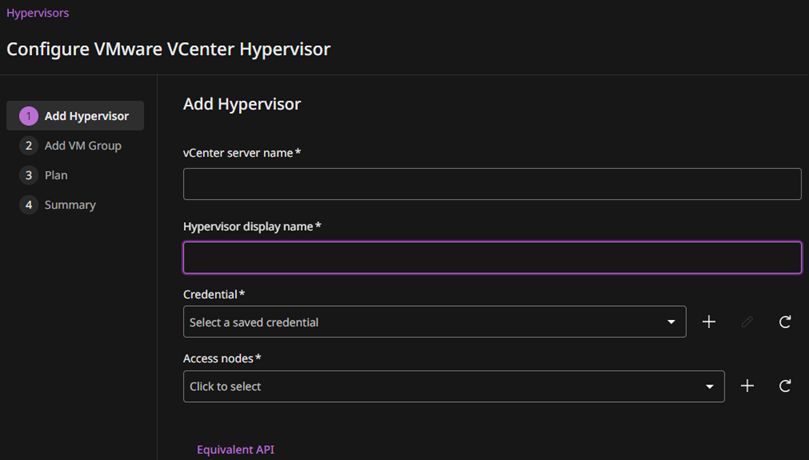Click the Access nodes field label
Screen dimensions: 809x460
tap(222, 358)
